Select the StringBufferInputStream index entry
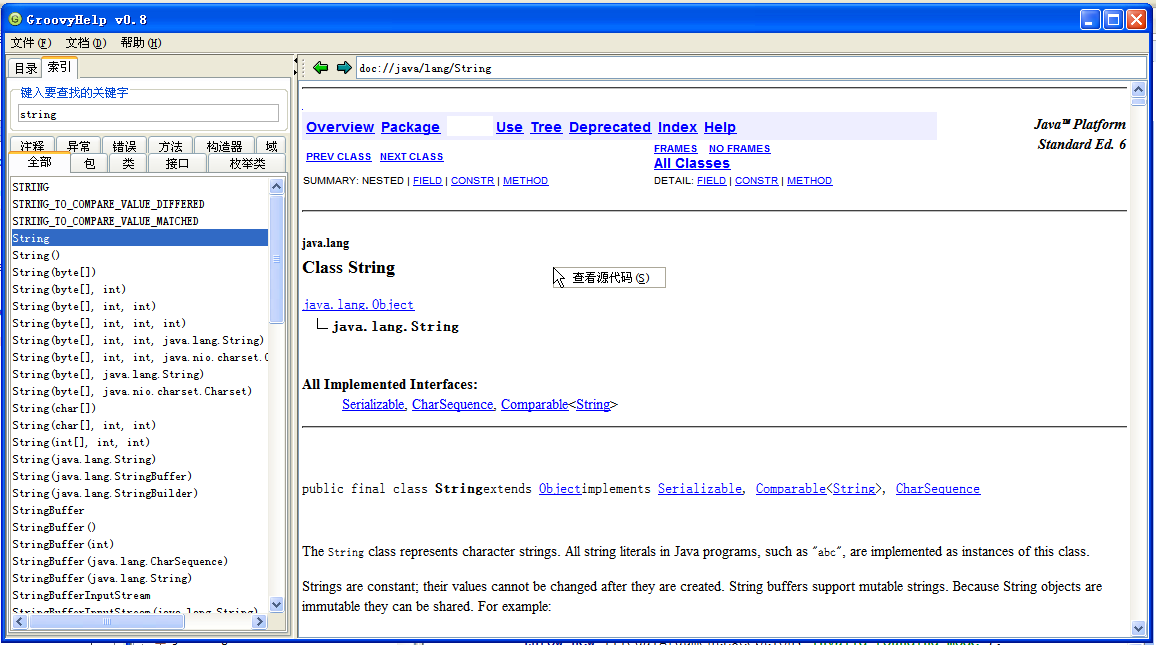Screen dimensions: 1156x645 pyautogui.click(x=139, y=595)
